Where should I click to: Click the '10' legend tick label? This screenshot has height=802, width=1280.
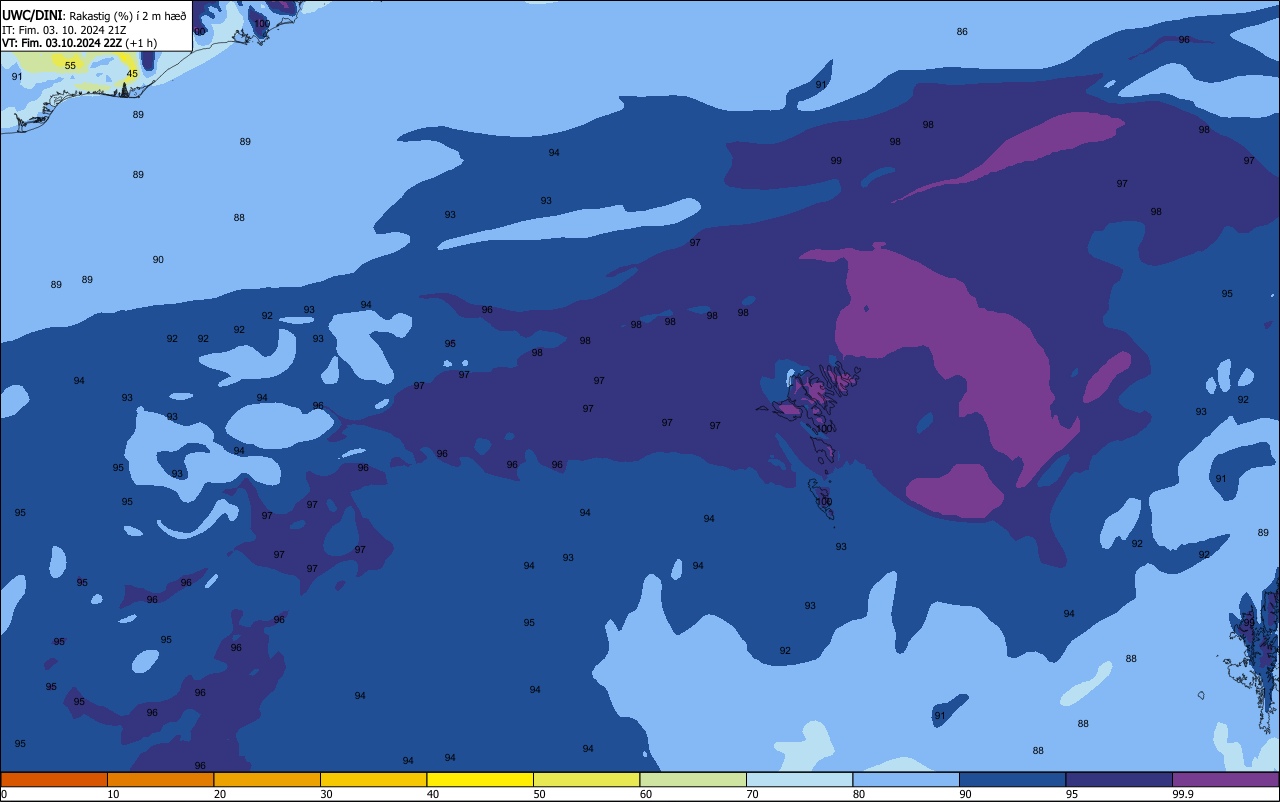(113, 794)
